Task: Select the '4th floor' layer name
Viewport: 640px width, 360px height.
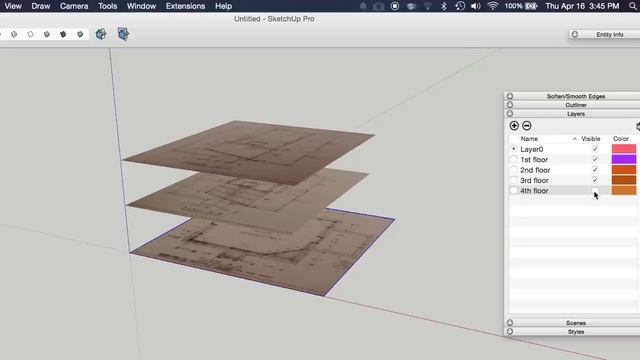Action: [x=534, y=191]
